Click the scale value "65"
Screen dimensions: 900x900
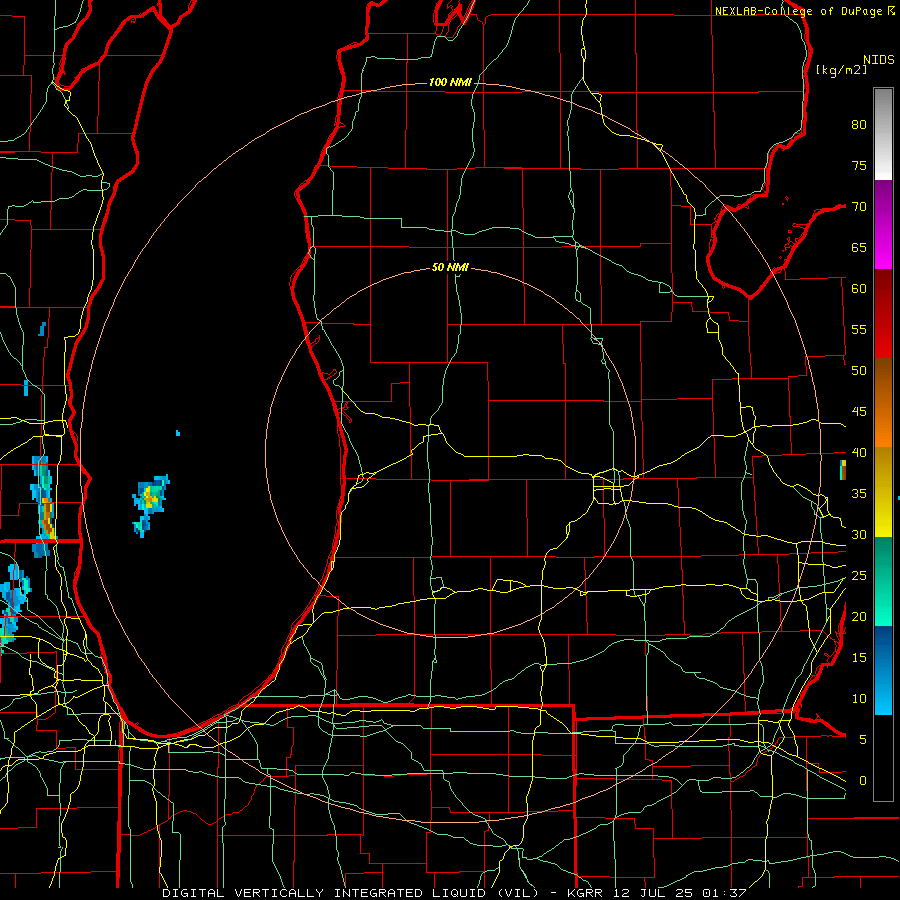pyautogui.click(x=859, y=248)
